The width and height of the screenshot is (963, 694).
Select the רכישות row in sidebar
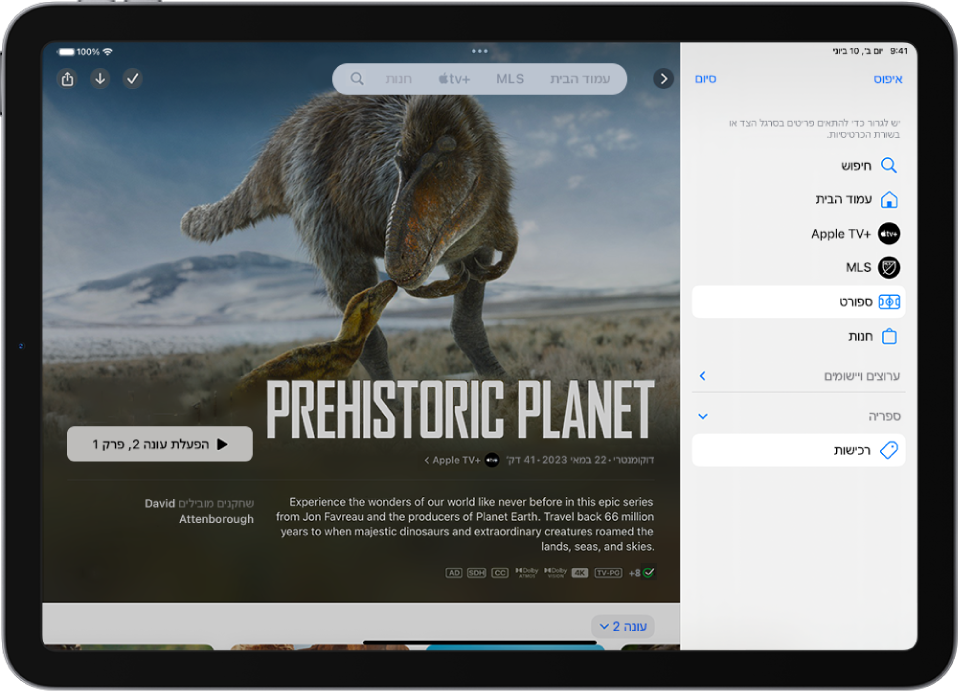[x=798, y=450]
